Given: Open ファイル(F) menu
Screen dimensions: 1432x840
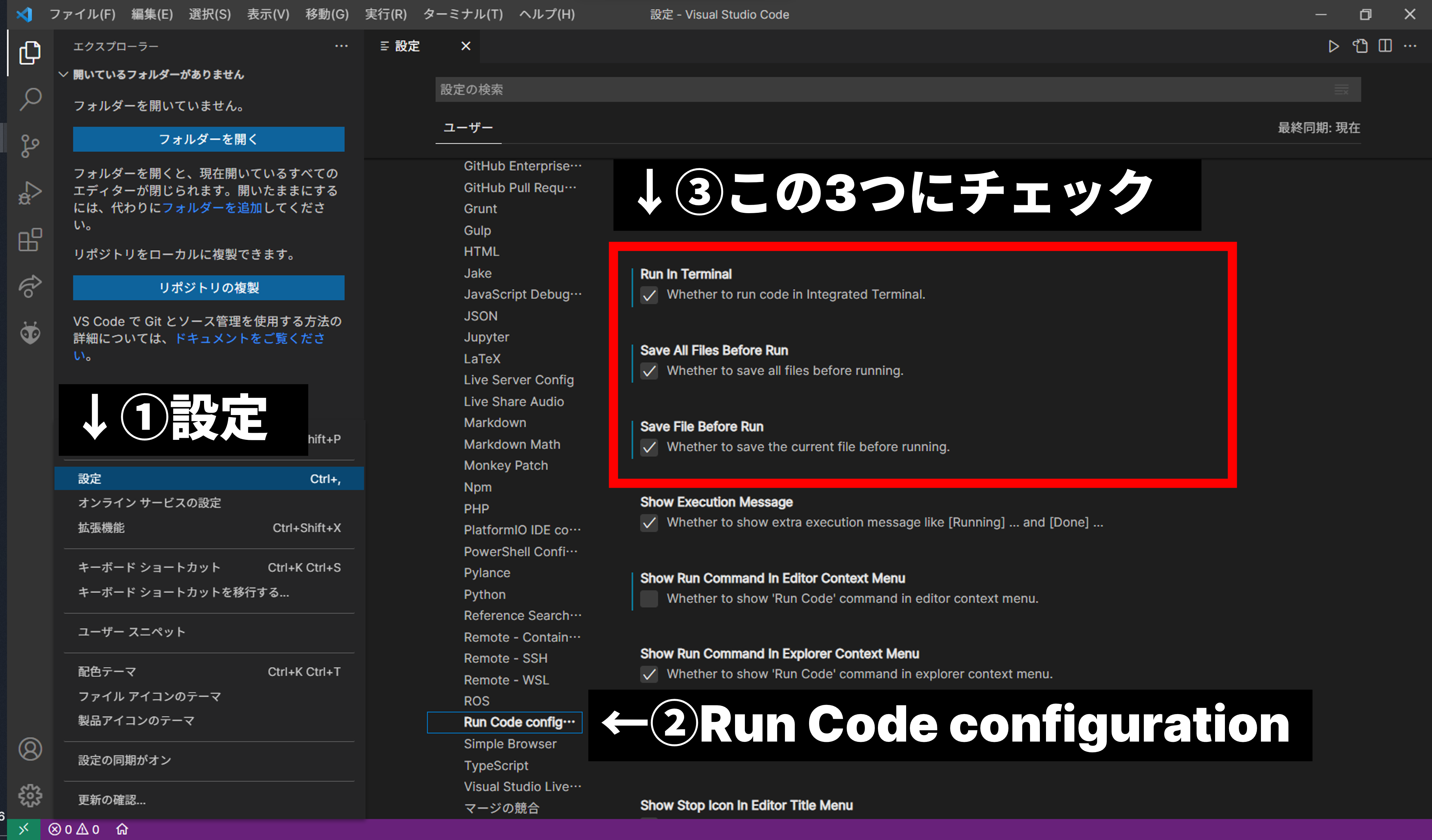Looking at the screenshot, I should tap(82, 14).
